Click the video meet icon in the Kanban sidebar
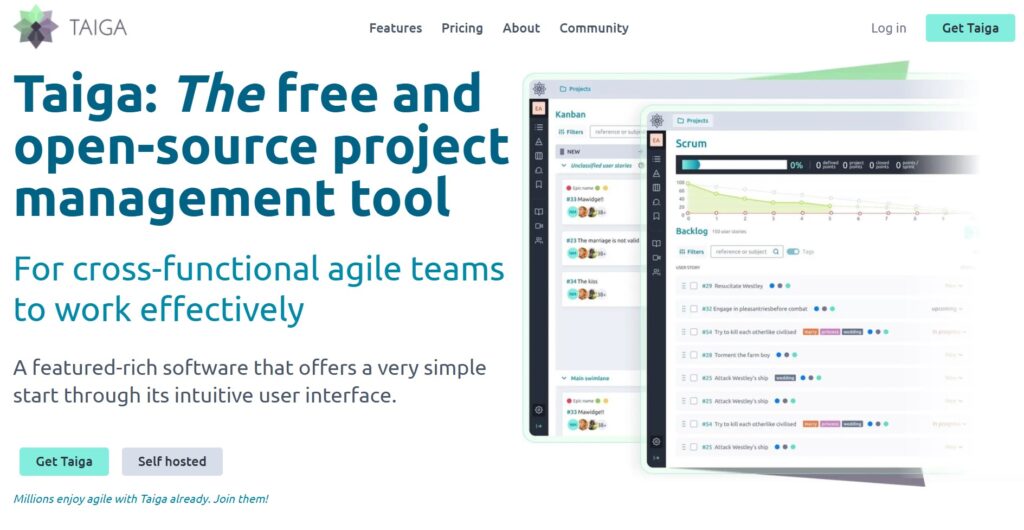Image resolution: width=1024 pixels, height=530 pixels. [x=539, y=226]
